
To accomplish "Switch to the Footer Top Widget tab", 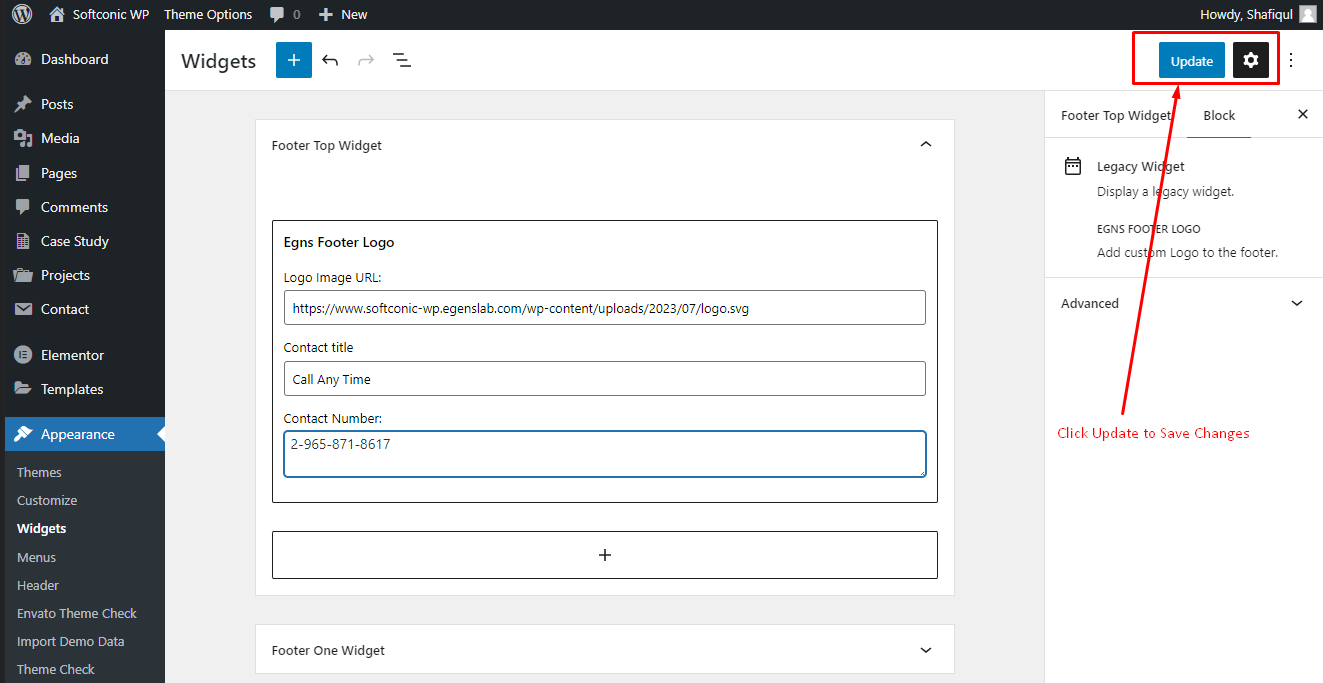I will click(1116, 115).
